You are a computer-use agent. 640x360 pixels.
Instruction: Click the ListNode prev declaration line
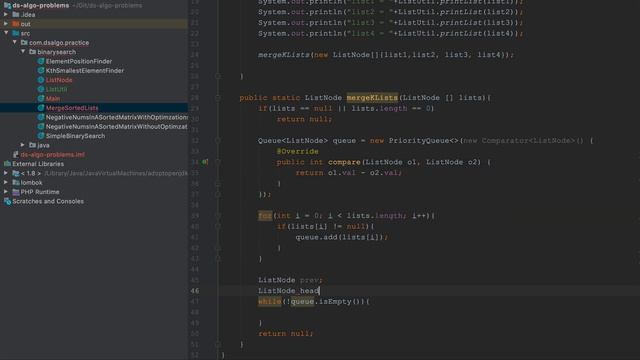(x=290, y=280)
